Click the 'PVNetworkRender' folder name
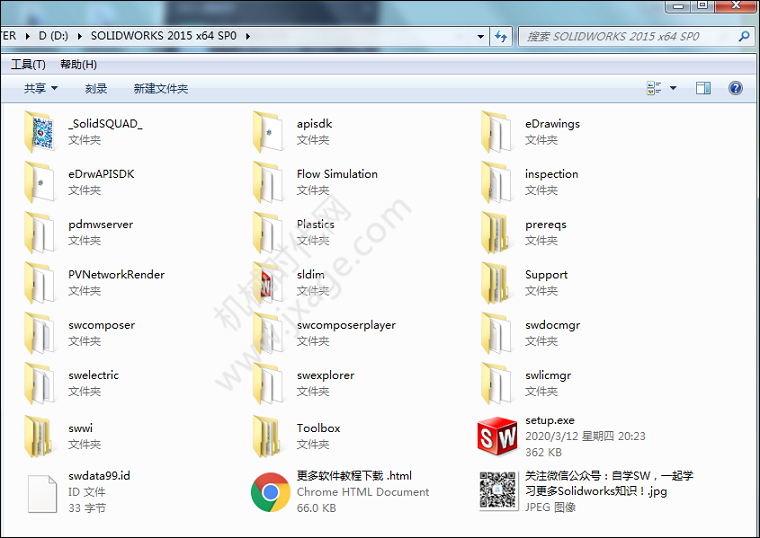The width and height of the screenshot is (760, 538). pyautogui.click(x=116, y=275)
